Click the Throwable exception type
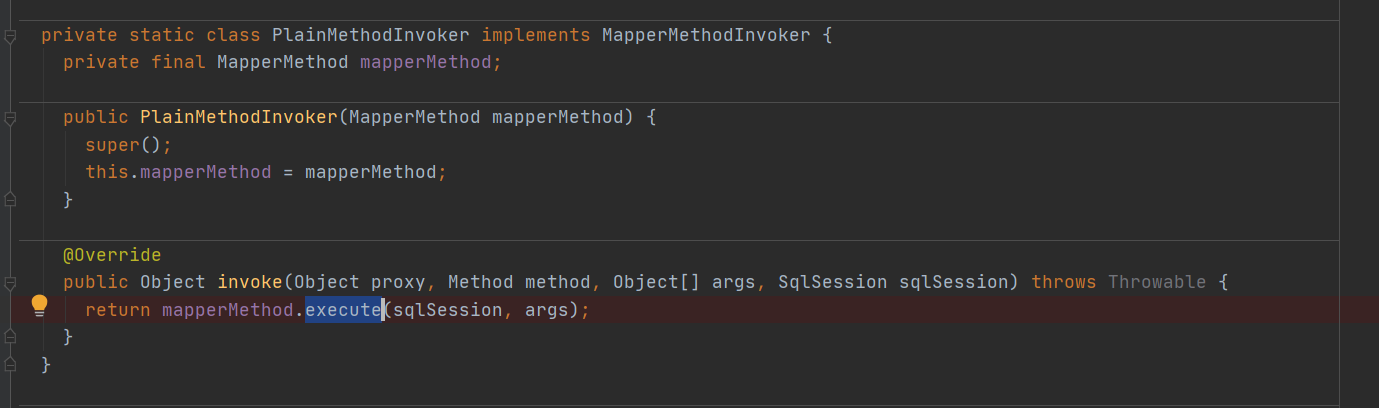The width and height of the screenshot is (1379, 408). [x=1157, y=282]
